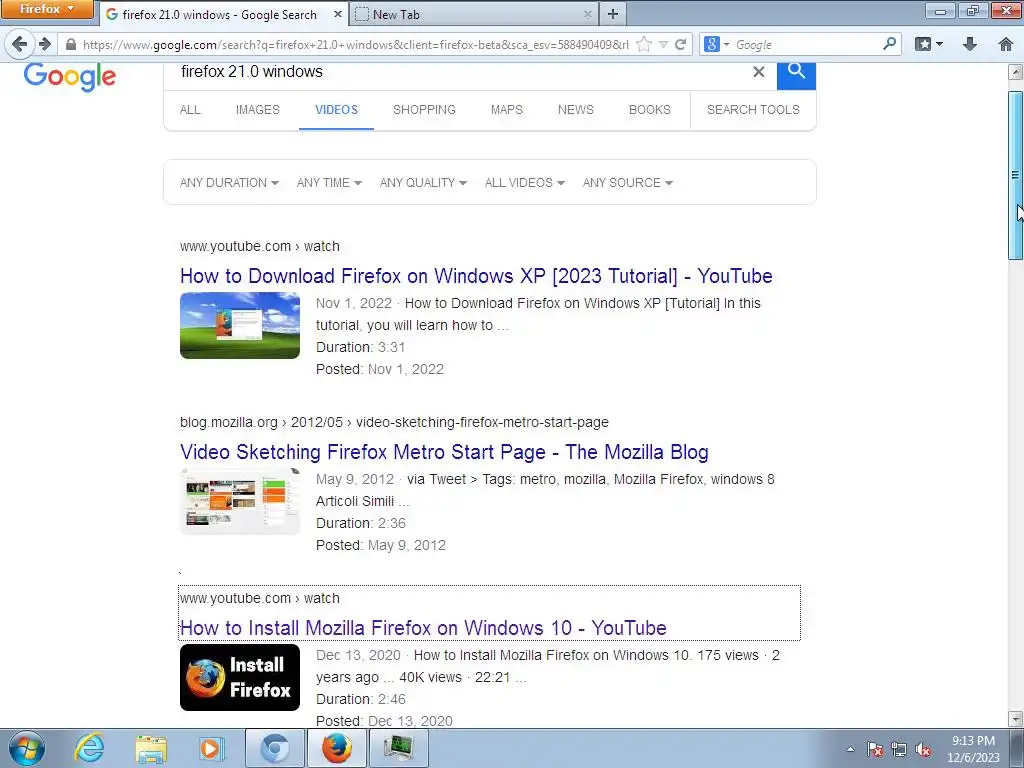Viewport: 1024px width, 768px height.
Task: Restore down the Firefox window
Action: click(x=973, y=10)
